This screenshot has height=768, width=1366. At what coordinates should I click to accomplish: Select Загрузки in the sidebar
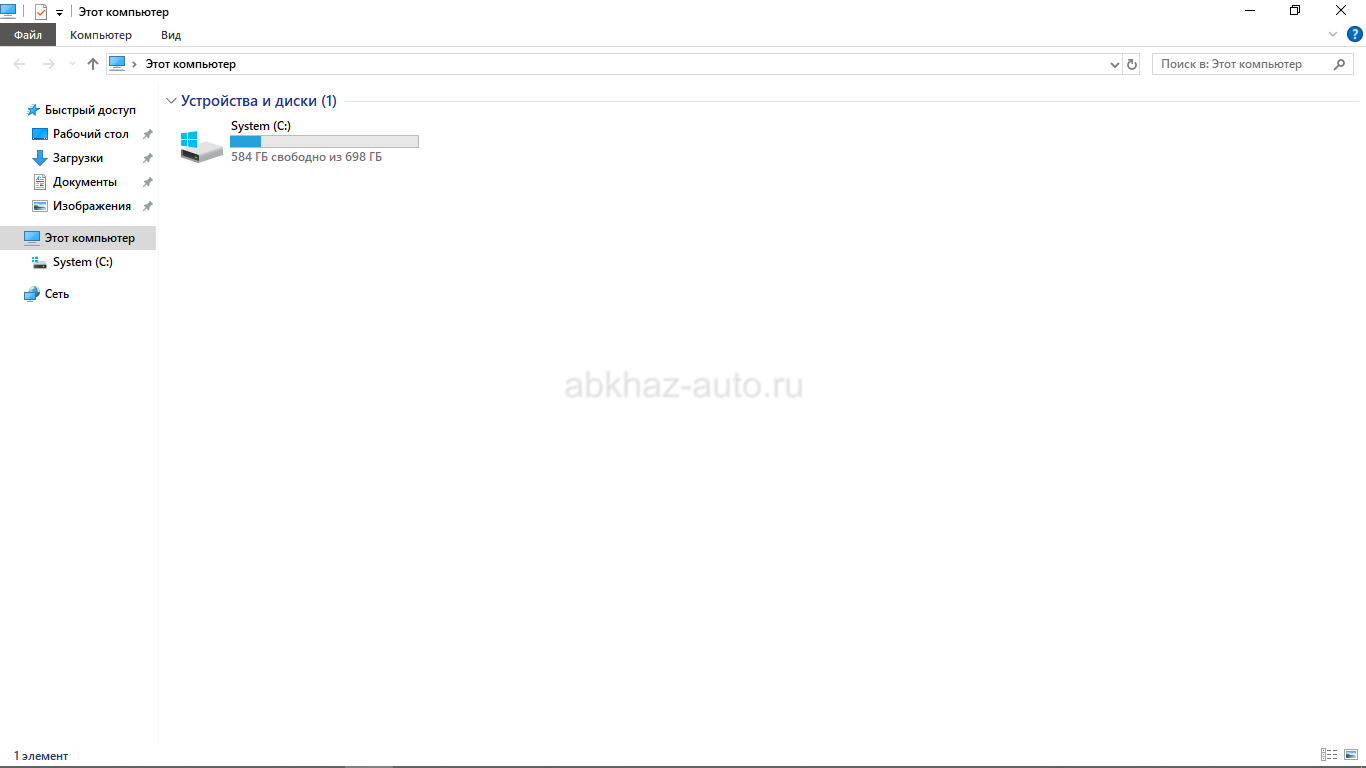(78, 158)
